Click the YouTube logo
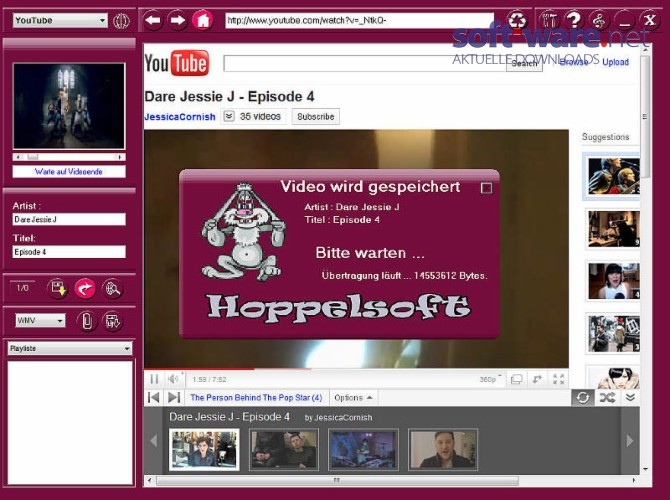Screen dimensions: 670x500 [x=177, y=63]
